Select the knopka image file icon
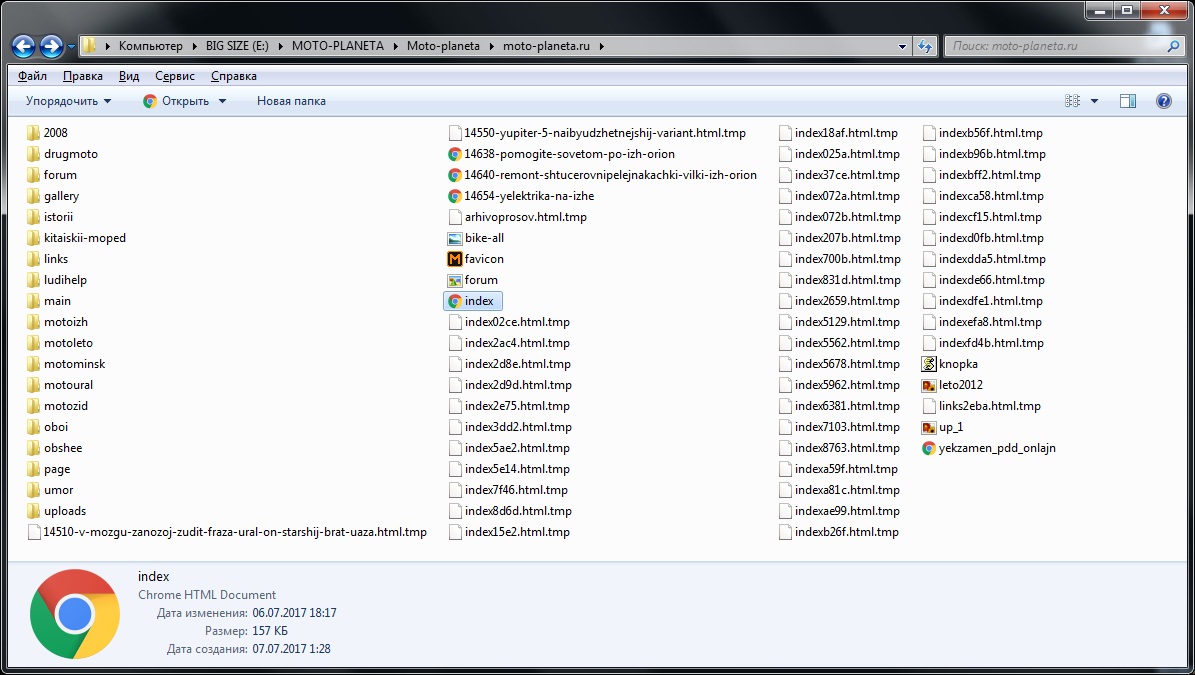This screenshot has width=1195, height=675. pos(929,364)
